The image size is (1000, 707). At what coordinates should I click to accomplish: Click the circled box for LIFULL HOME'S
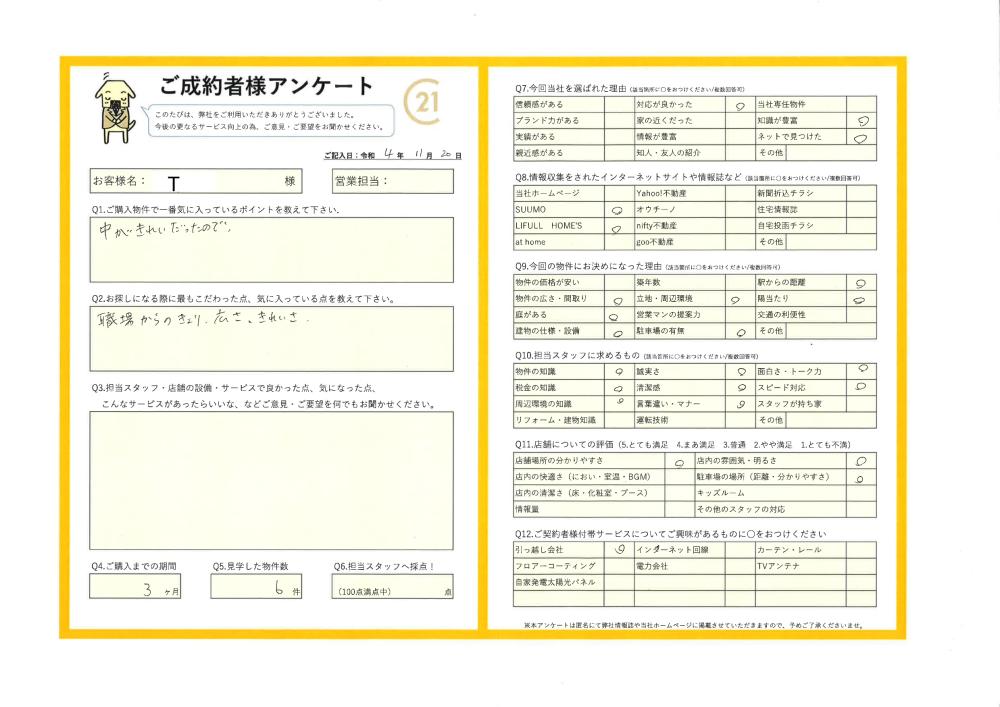(619, 226)
